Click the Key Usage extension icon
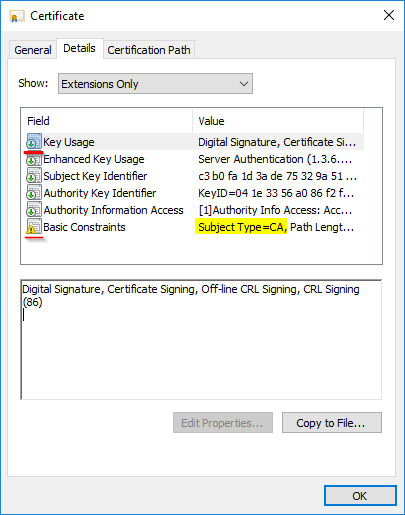The height and width of the screenshot is (515, 405). point(34,141)
